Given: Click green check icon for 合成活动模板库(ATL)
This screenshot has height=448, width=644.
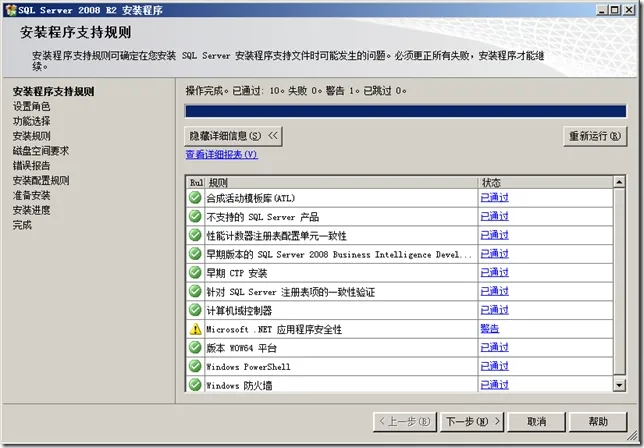Looking at the screenshot, I should (195, 198).
